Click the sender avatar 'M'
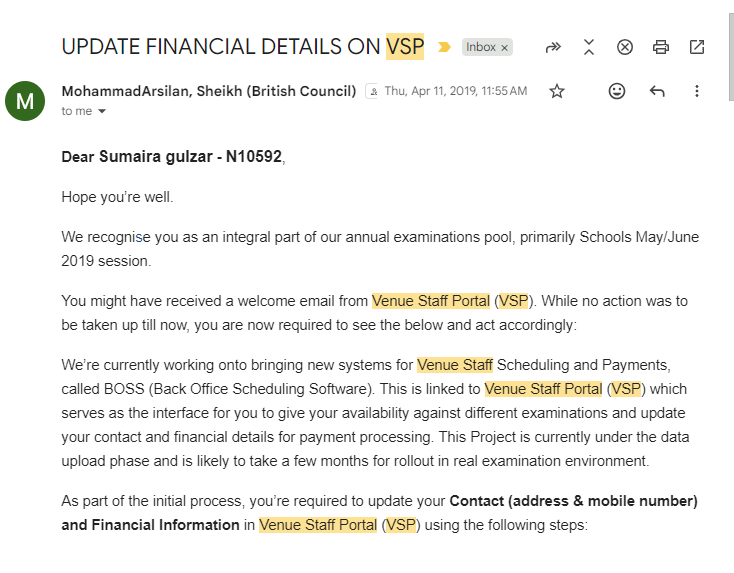Viewport: 734px width, 573px height. coord(25,101)
